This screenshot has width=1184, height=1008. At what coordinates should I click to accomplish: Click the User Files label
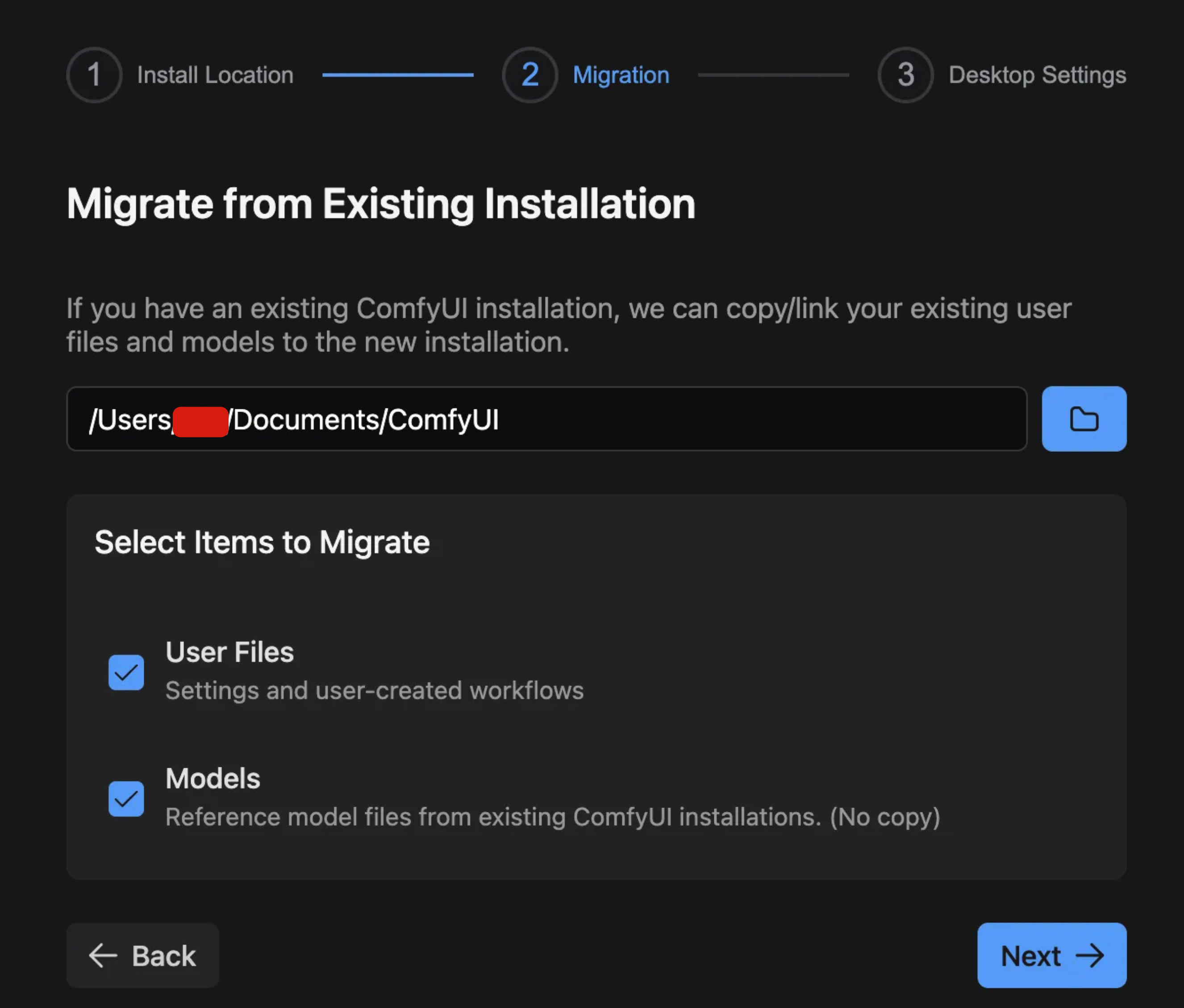[230, 652]
